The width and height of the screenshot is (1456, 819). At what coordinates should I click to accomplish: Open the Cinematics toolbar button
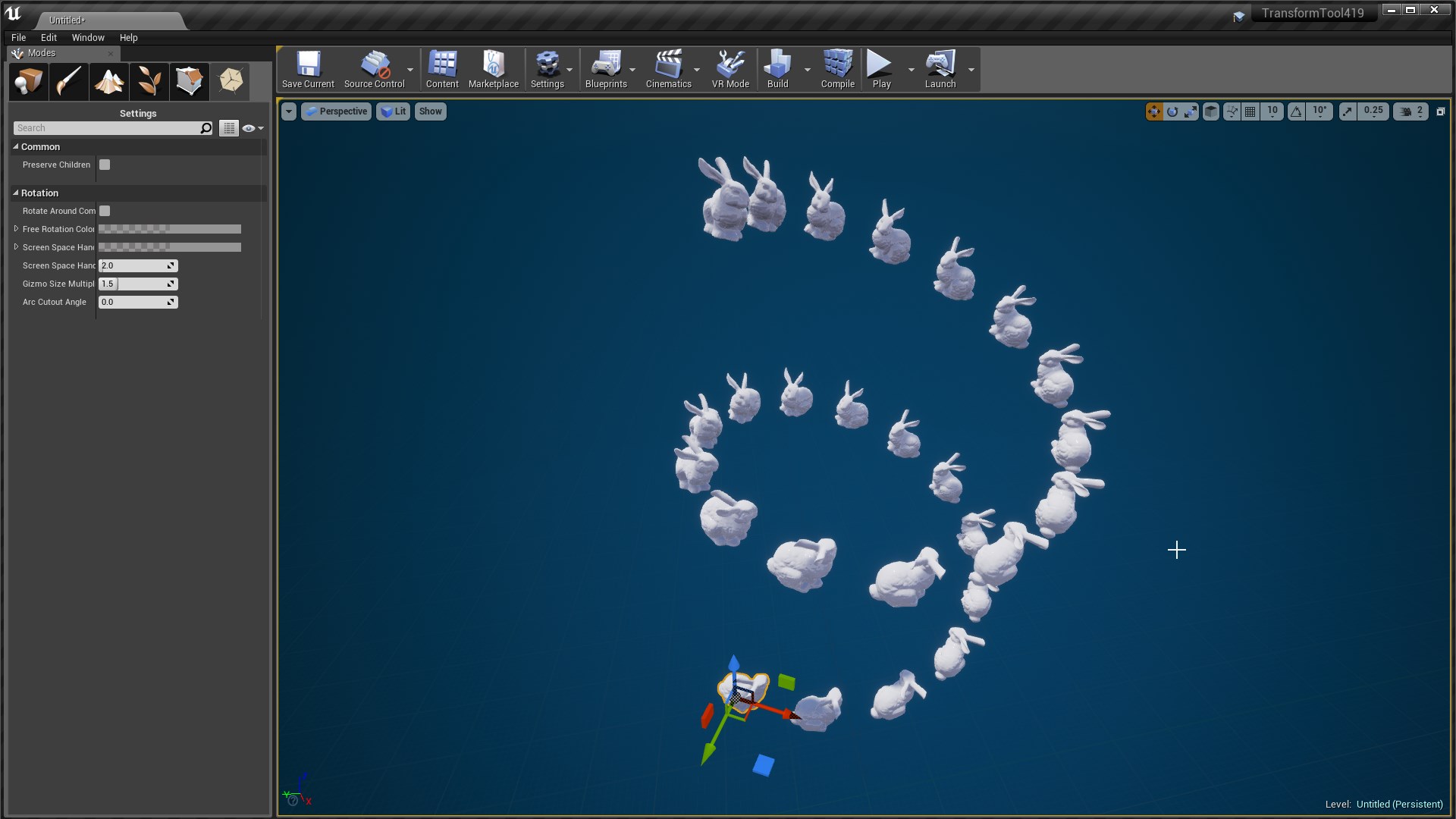[669, 70]
